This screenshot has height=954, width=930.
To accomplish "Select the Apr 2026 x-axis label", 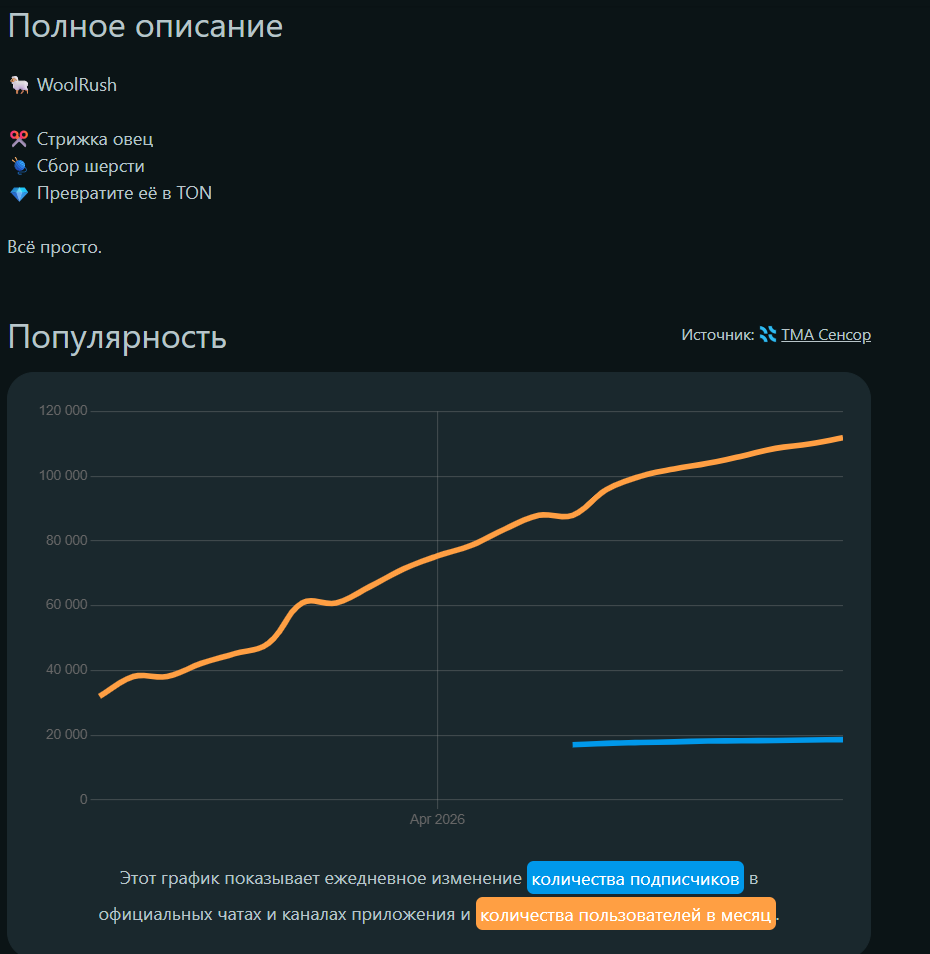I will [437, 819].
